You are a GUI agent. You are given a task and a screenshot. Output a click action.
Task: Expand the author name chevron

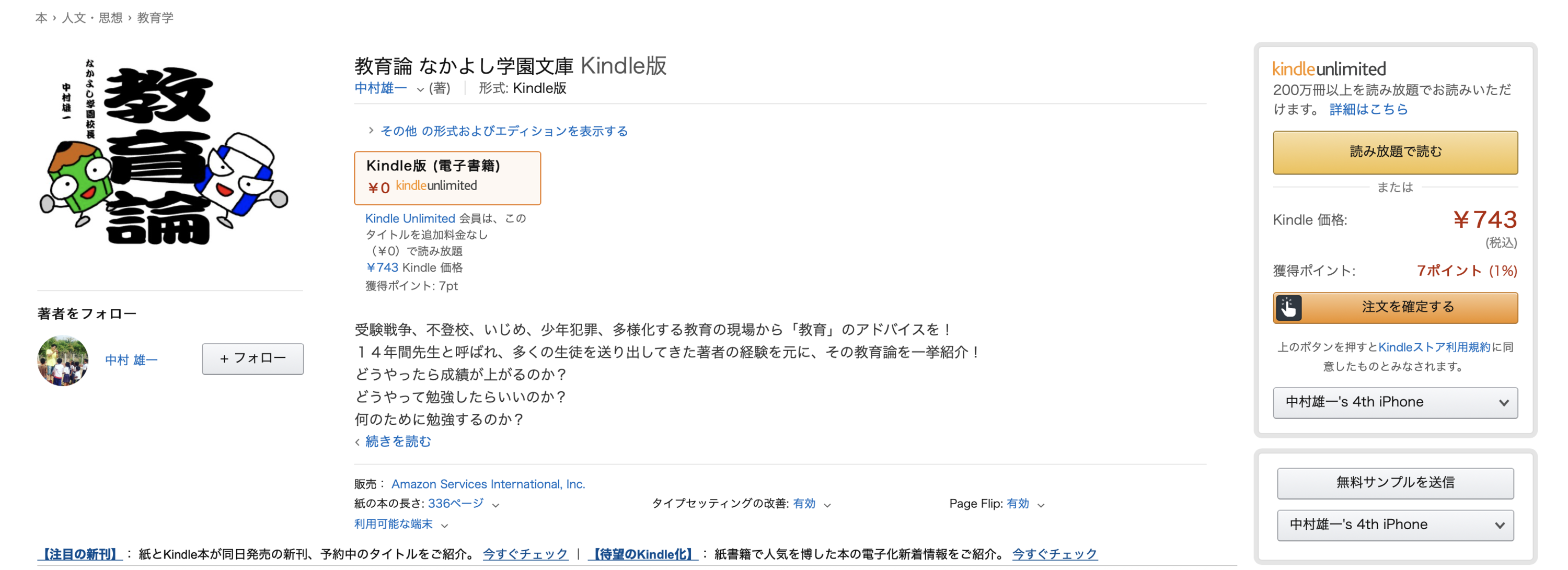pos(420,89)
